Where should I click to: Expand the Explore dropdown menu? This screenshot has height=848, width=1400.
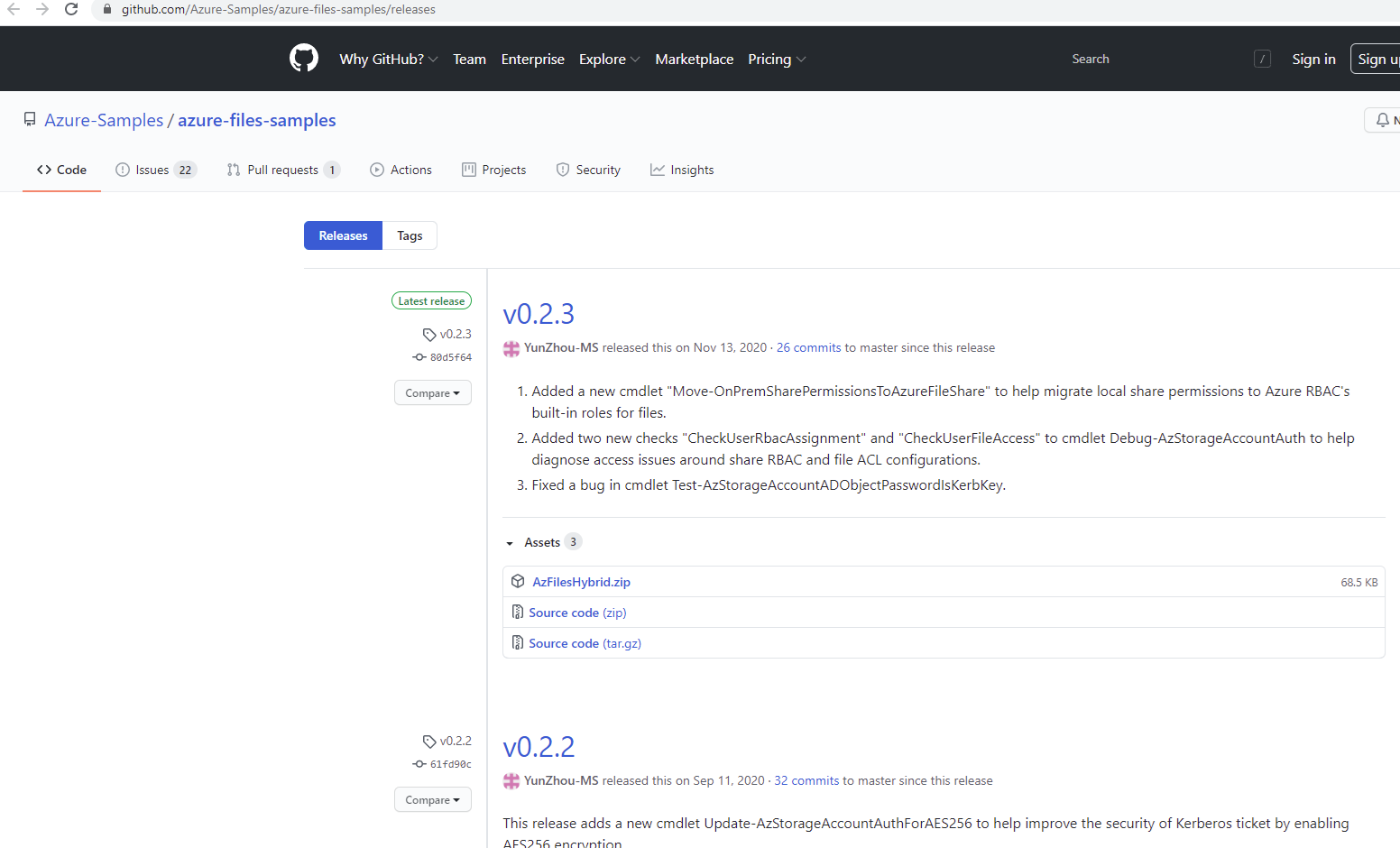[610, 59]
